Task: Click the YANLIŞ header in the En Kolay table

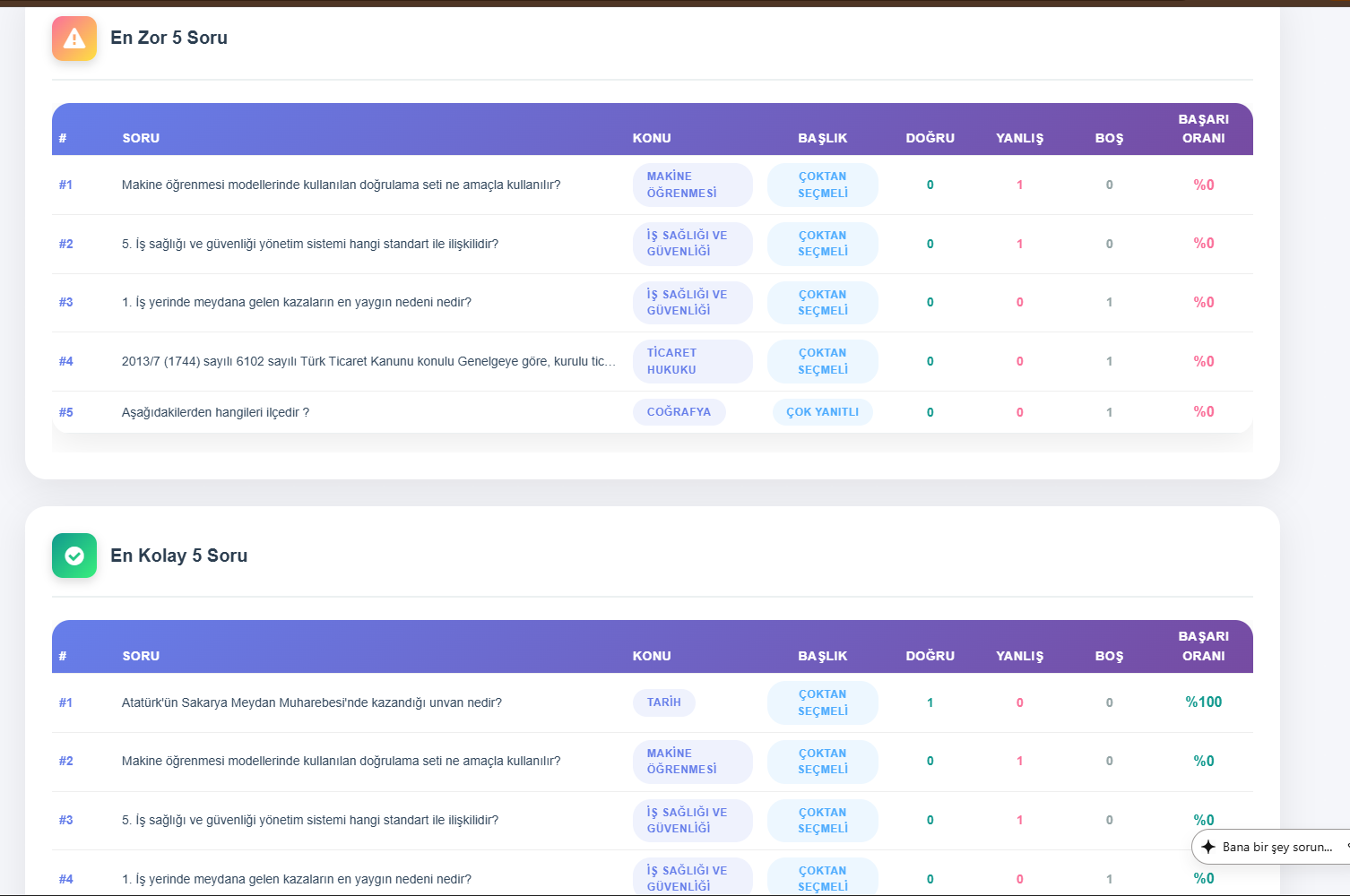Action: (1019, 656)
